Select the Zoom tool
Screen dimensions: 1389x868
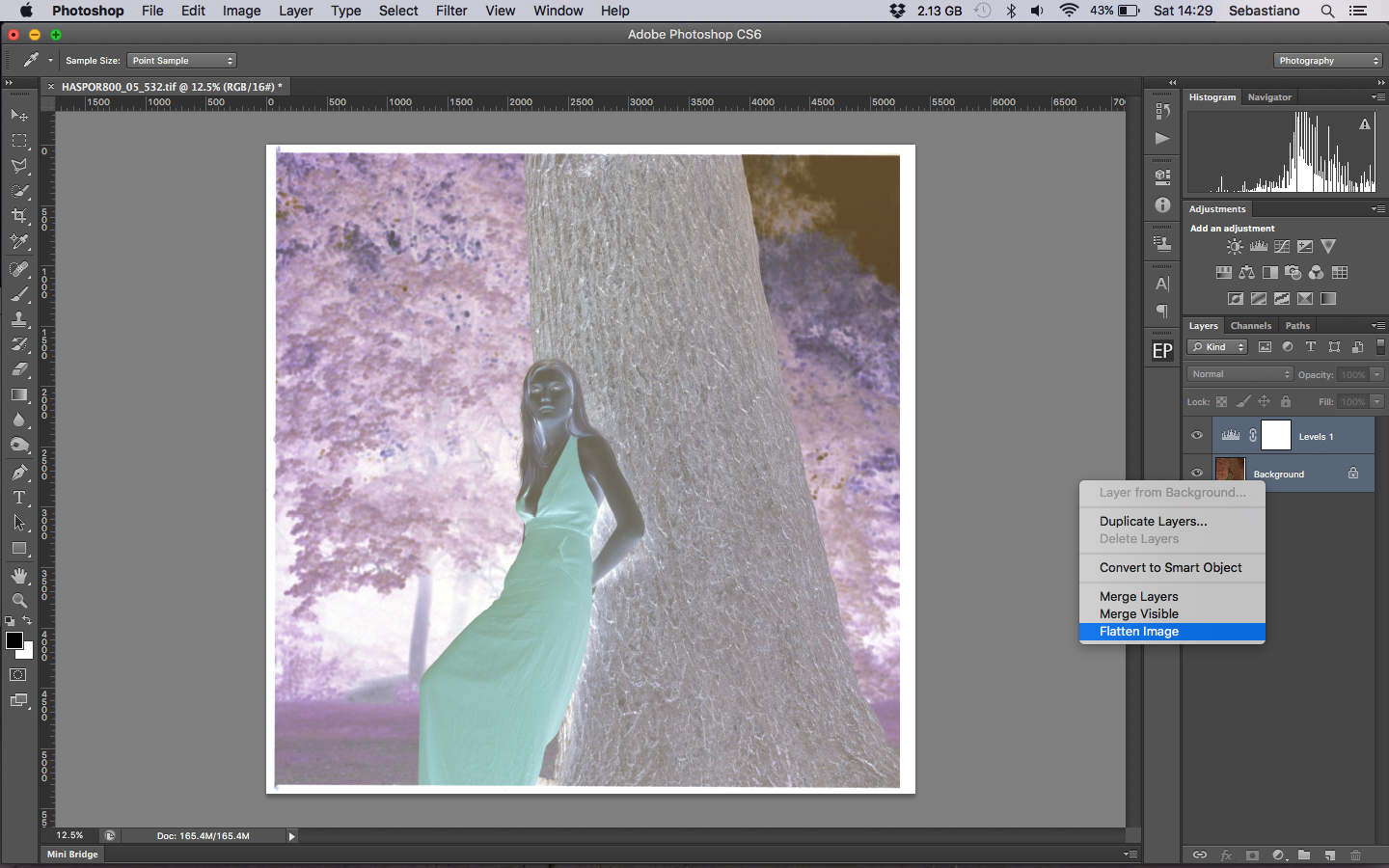tap(19, 600)
